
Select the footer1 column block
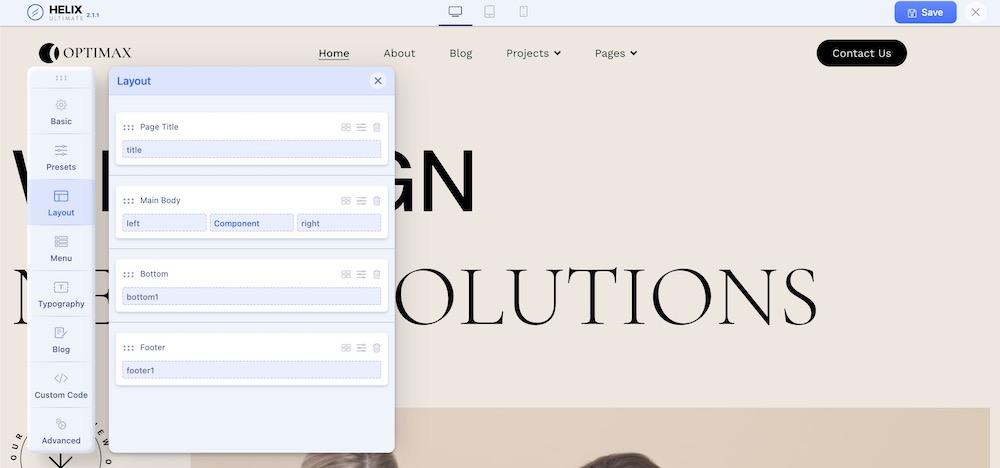[251, 370]
